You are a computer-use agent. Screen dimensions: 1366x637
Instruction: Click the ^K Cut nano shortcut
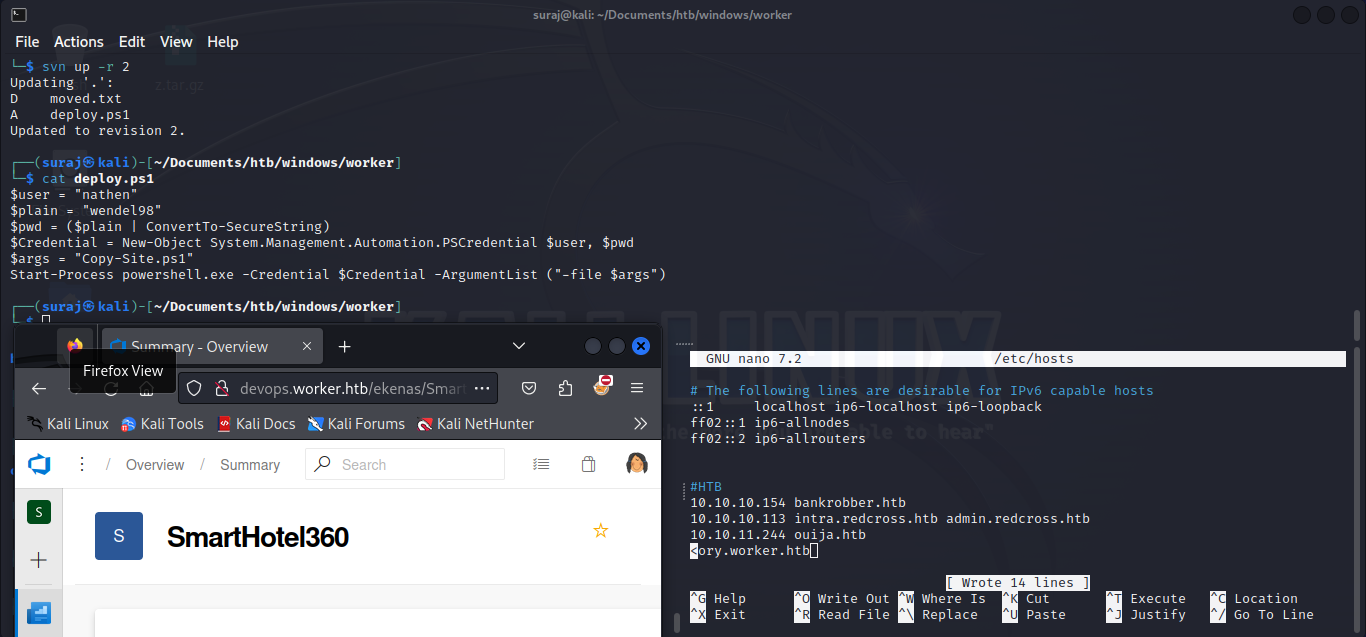click(1026, 599)
